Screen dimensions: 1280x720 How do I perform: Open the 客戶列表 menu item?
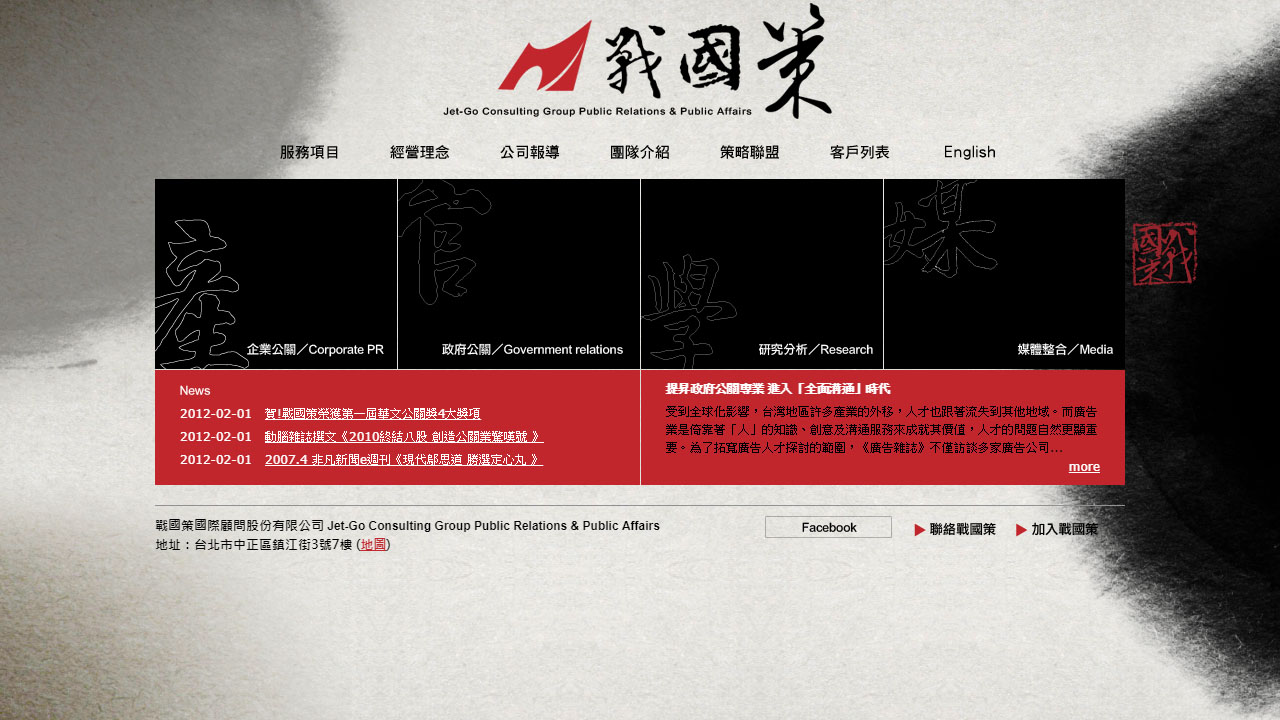coord(860,153)
